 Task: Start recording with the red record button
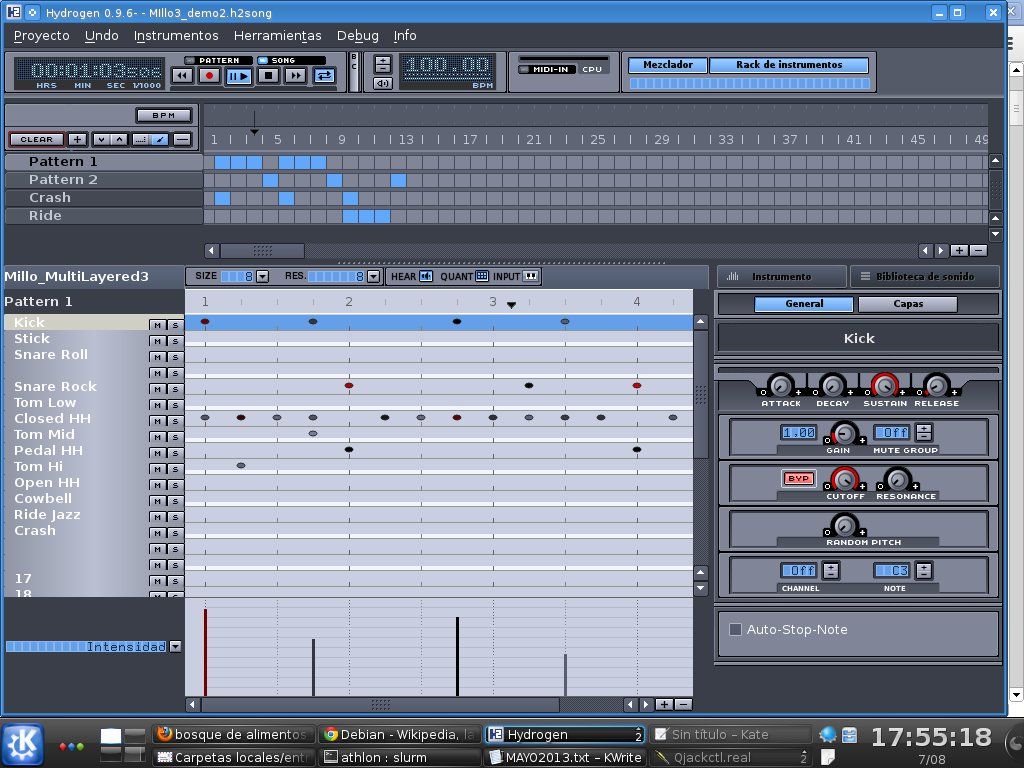(x=209, y=76)
